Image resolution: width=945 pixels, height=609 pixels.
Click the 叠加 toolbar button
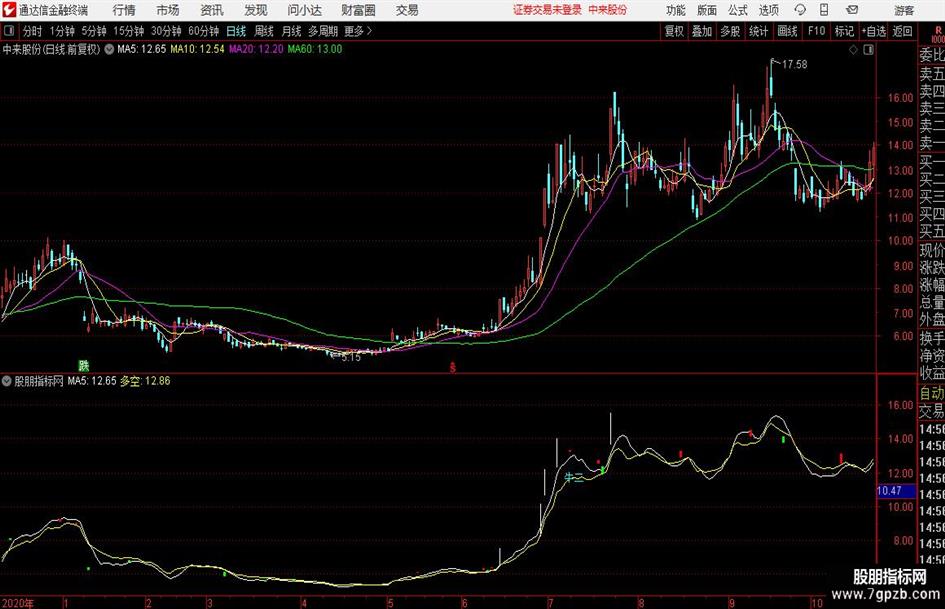702,31
